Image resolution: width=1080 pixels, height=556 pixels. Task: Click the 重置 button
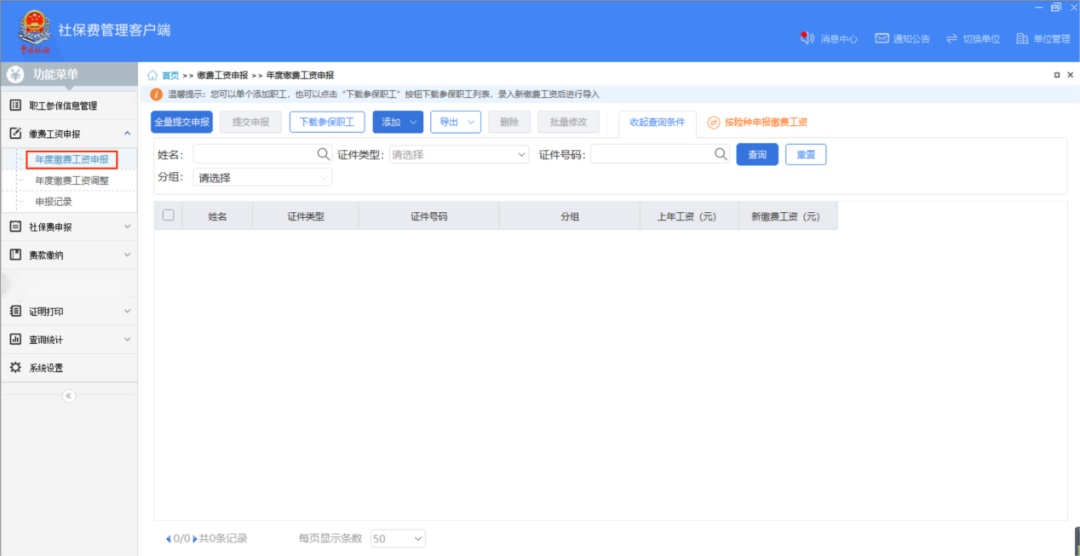pyautogui.click(x=806, y=154)
